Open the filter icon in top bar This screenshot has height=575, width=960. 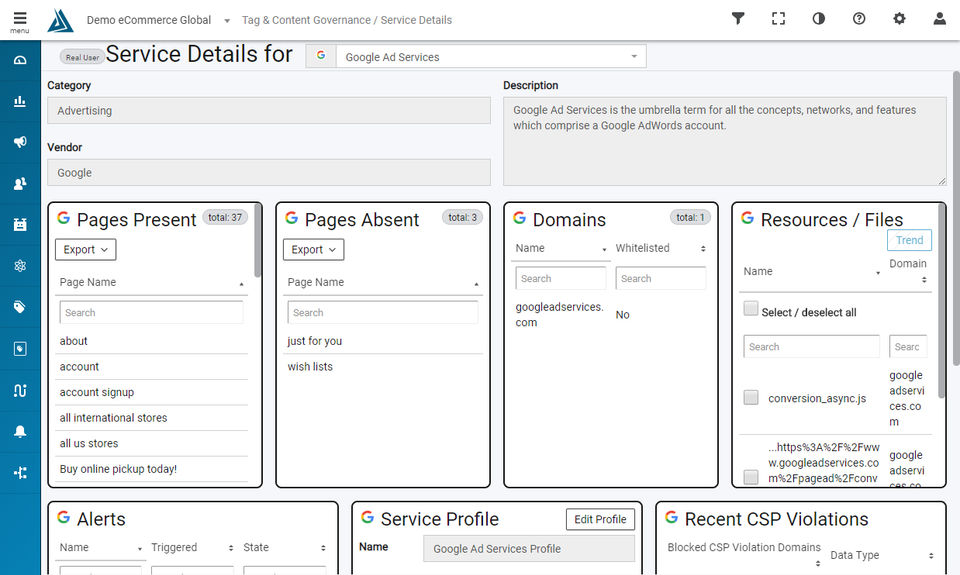[738, 19]
